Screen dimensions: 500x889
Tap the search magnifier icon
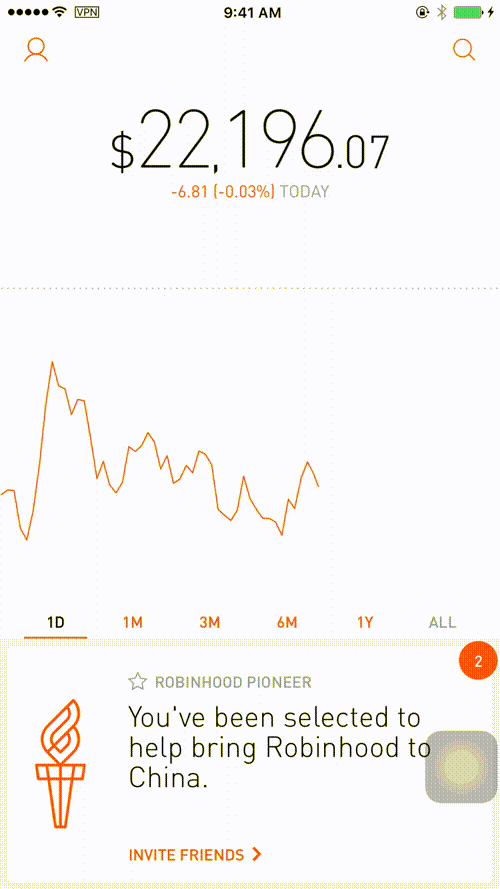(x=464, y=50)
